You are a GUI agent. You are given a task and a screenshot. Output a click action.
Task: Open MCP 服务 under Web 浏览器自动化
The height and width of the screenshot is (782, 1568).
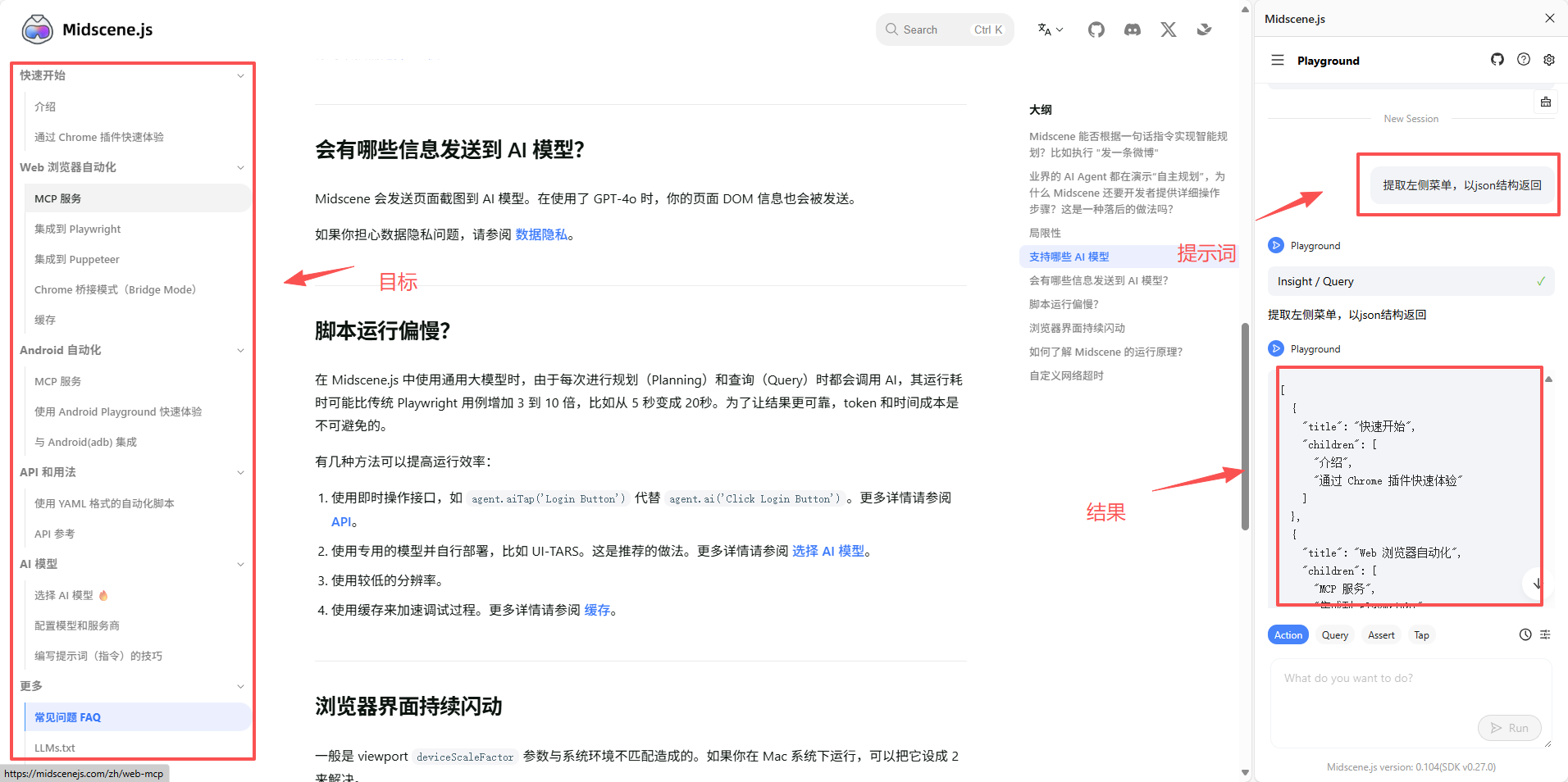coord(137,198)
